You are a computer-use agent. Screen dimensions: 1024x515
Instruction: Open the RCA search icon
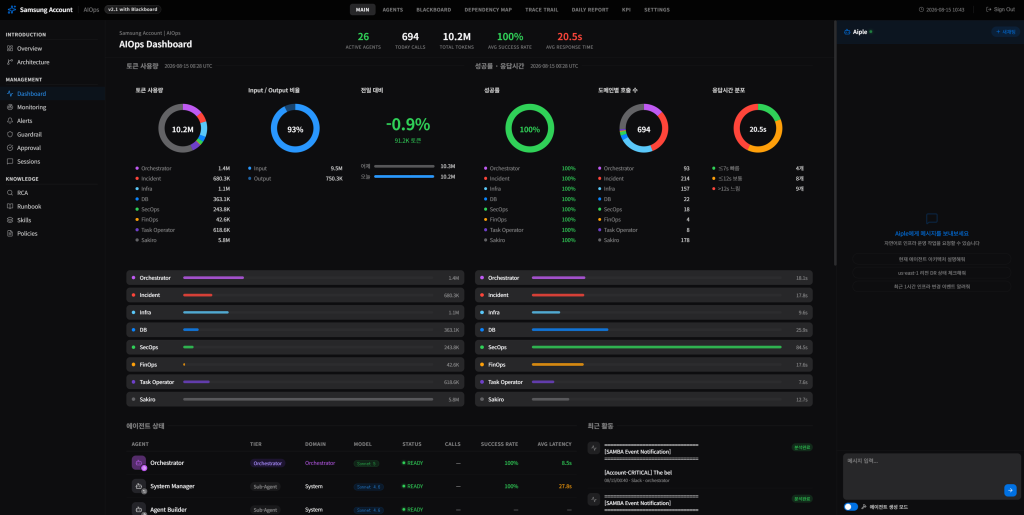pos(10,193)
